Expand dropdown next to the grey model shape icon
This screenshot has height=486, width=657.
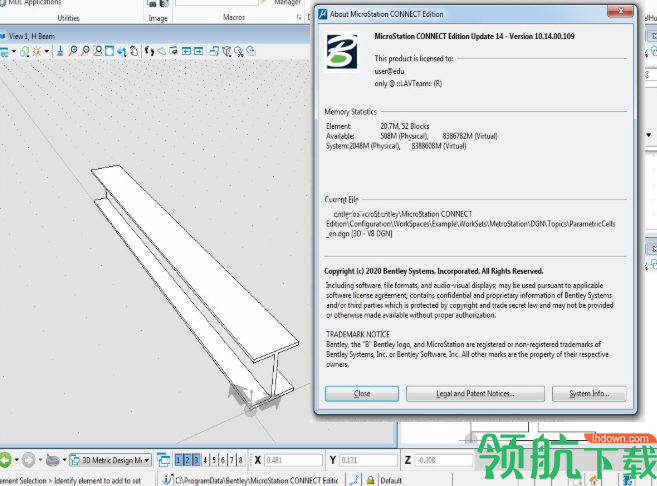[x=64, y=460]
